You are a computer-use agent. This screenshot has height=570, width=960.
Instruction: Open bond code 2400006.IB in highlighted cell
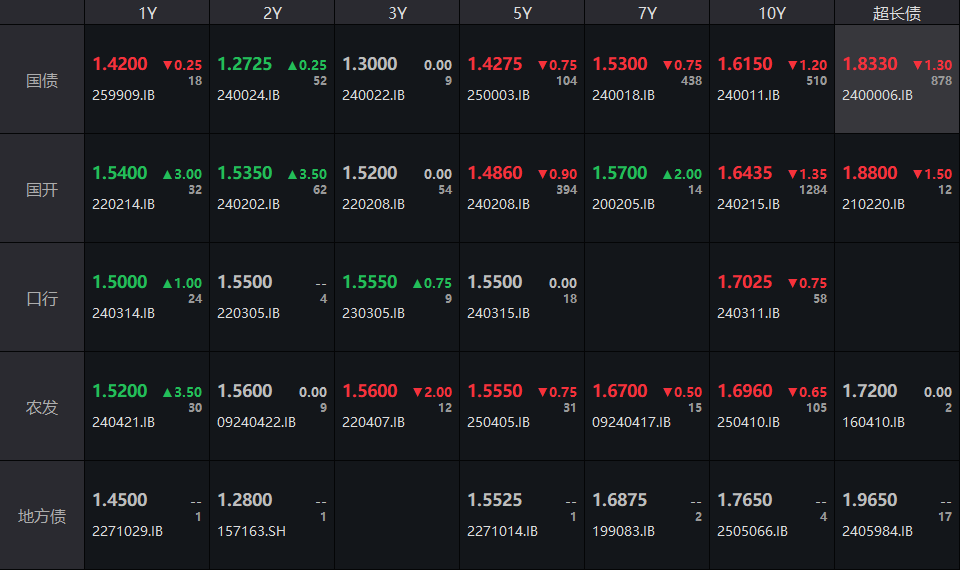(x=877, y=96)
